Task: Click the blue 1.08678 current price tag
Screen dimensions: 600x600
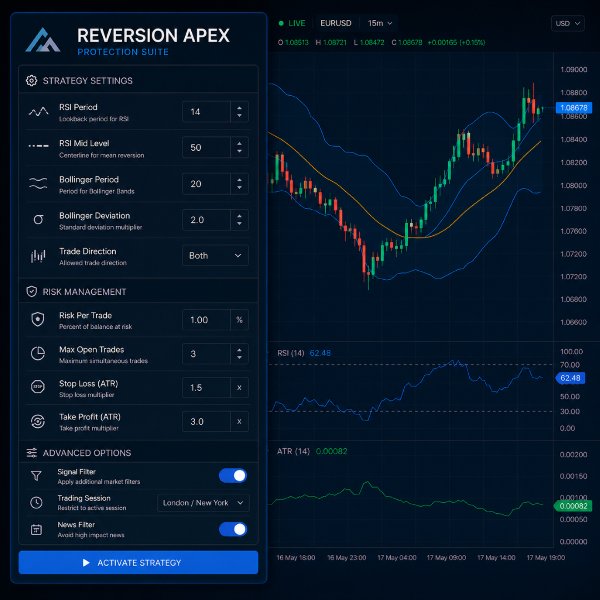Action: point(574,108)
